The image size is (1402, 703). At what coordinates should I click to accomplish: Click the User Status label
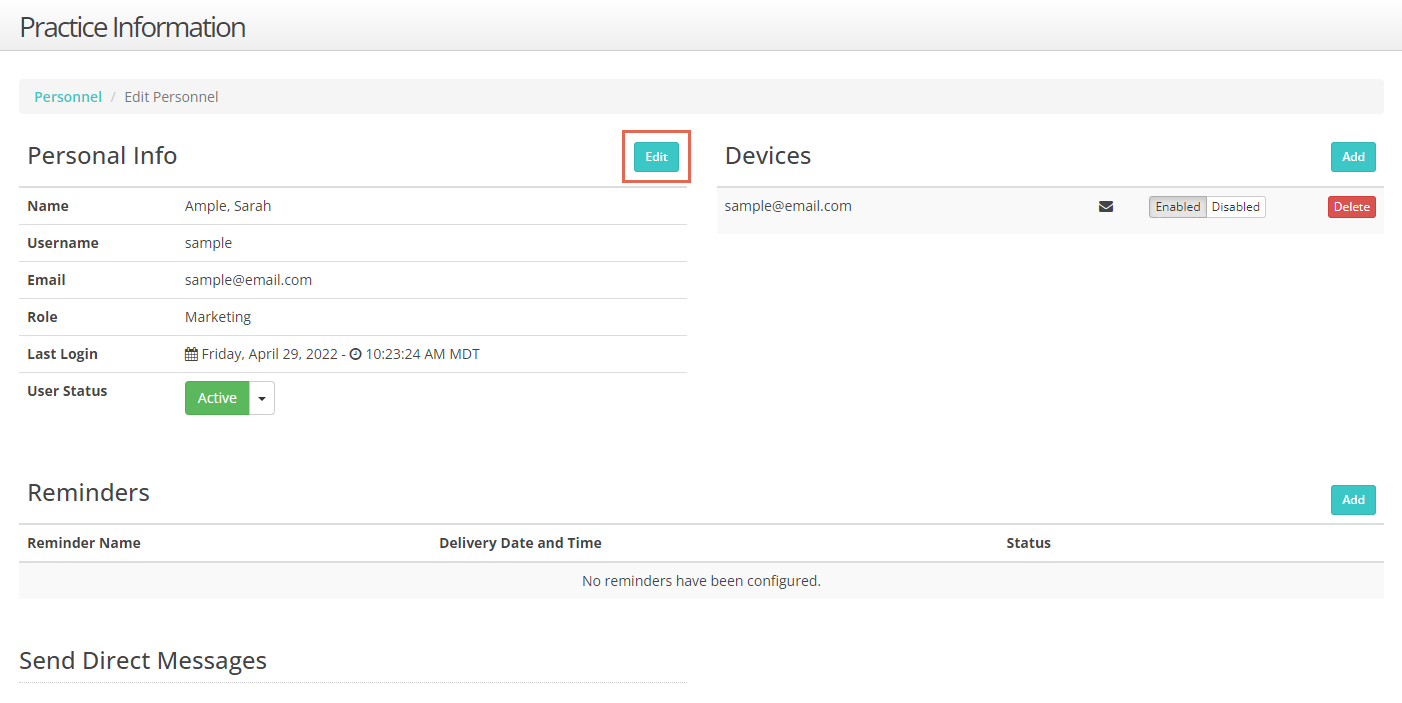(x=67, y=391)
